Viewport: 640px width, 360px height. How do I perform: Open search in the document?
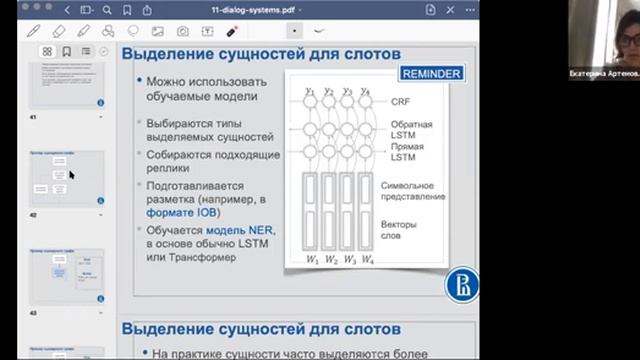(107, 10)
